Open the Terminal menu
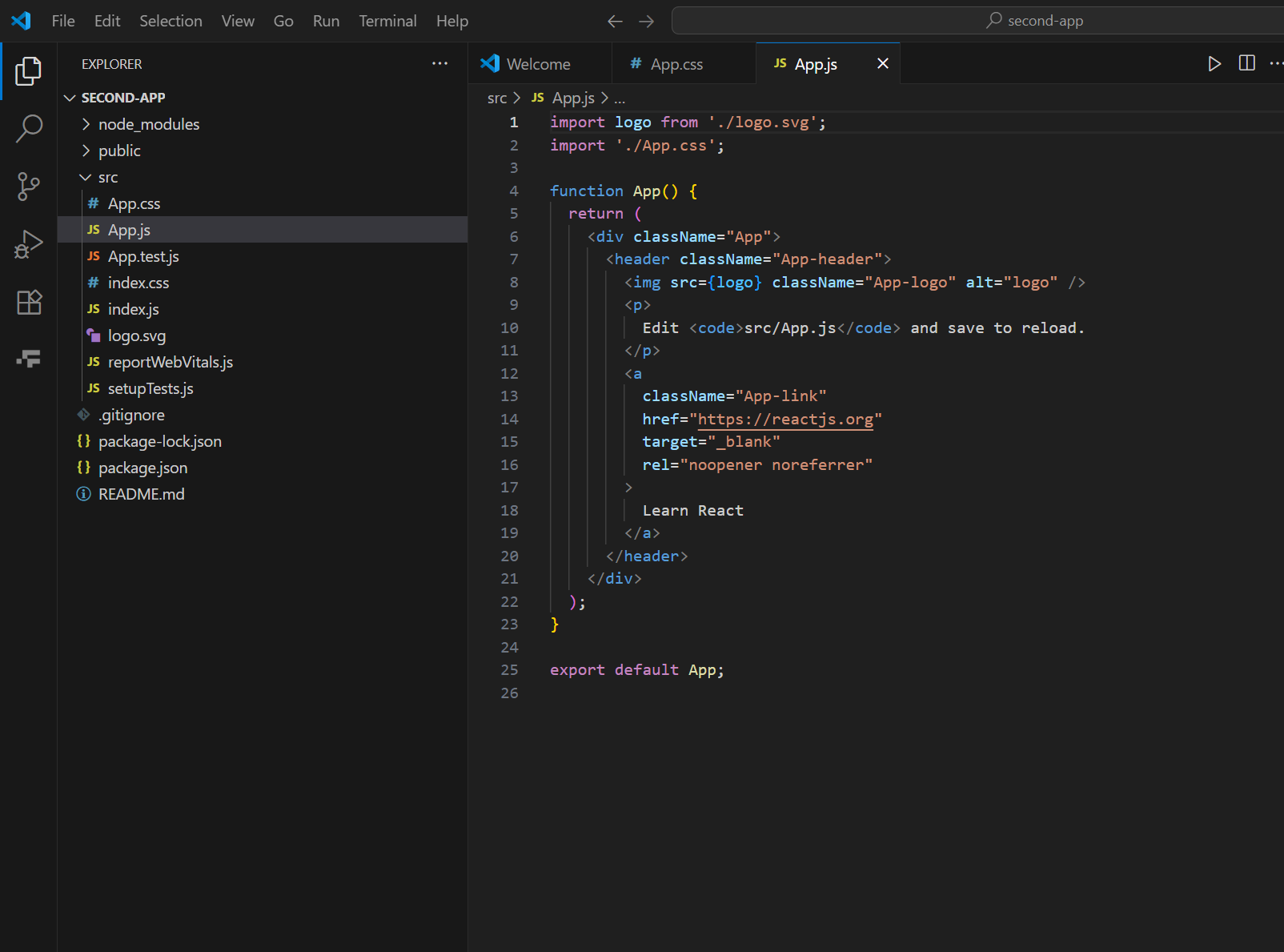The width and height of the screenshot is (1284, 952). tap(387, 21)
